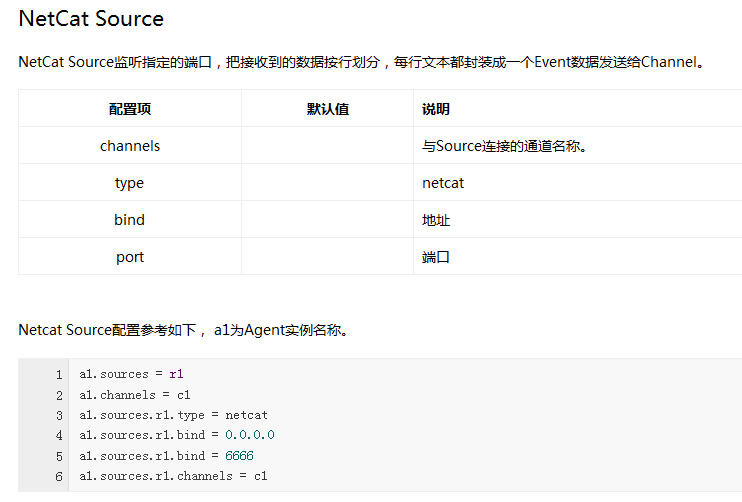The image size is (742, 502).
Task: Select the bind cell in the table
Action: (x=130, y=220)
